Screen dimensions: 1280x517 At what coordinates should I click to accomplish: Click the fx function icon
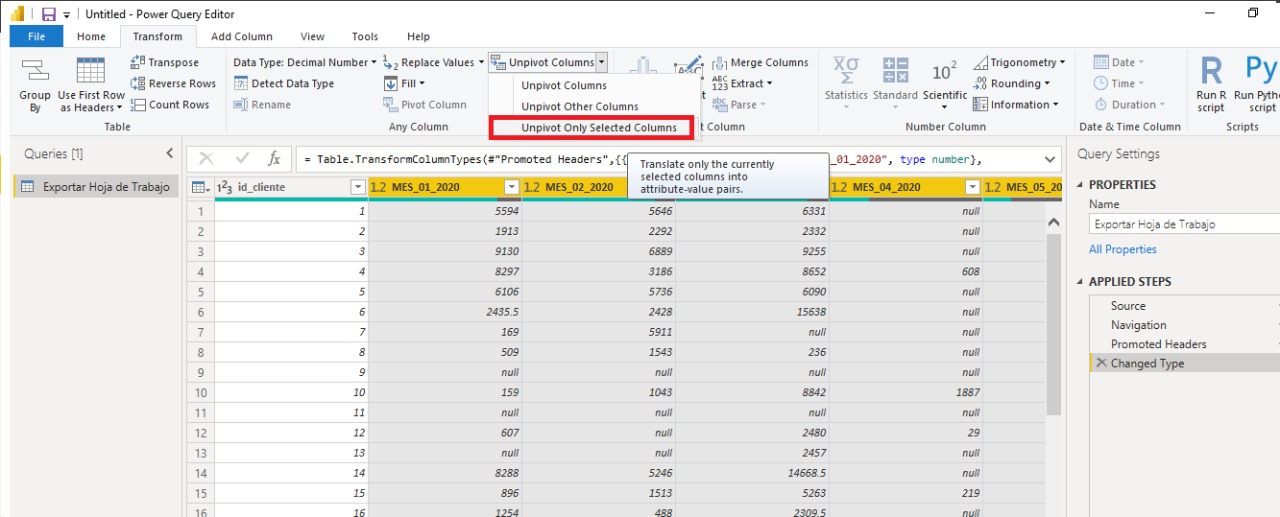(274, 159)
